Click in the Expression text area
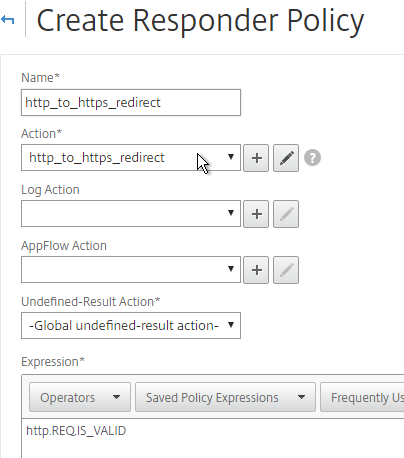The width and height of the screenshot is (404, 458). click(x=213, y=438)
